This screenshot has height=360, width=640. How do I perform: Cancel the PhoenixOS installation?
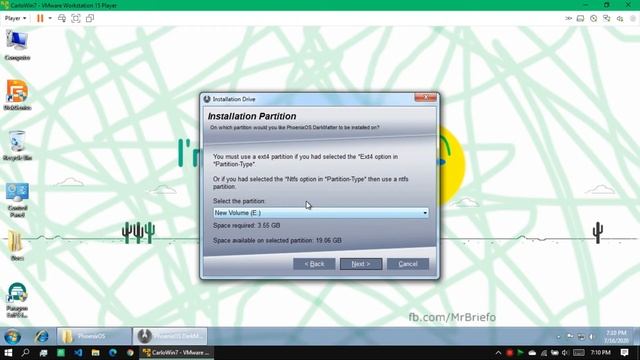408,264
